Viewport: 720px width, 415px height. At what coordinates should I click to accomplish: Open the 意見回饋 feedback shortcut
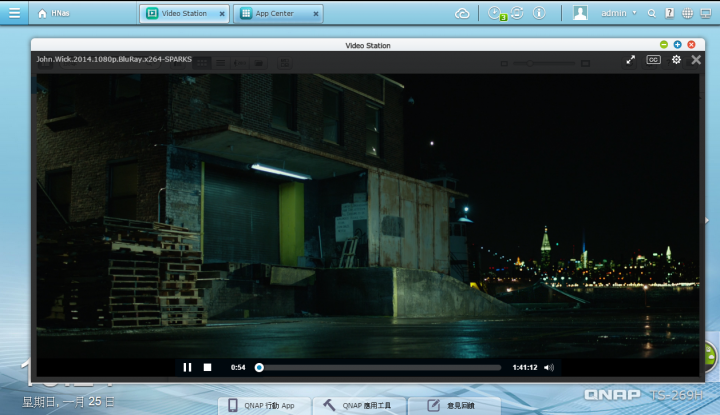pos(454,405)
